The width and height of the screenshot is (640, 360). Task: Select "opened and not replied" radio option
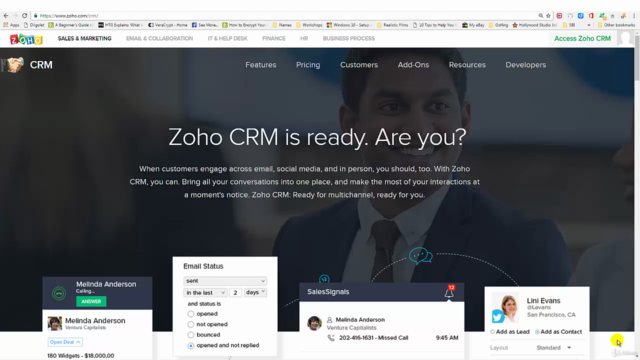191,345
